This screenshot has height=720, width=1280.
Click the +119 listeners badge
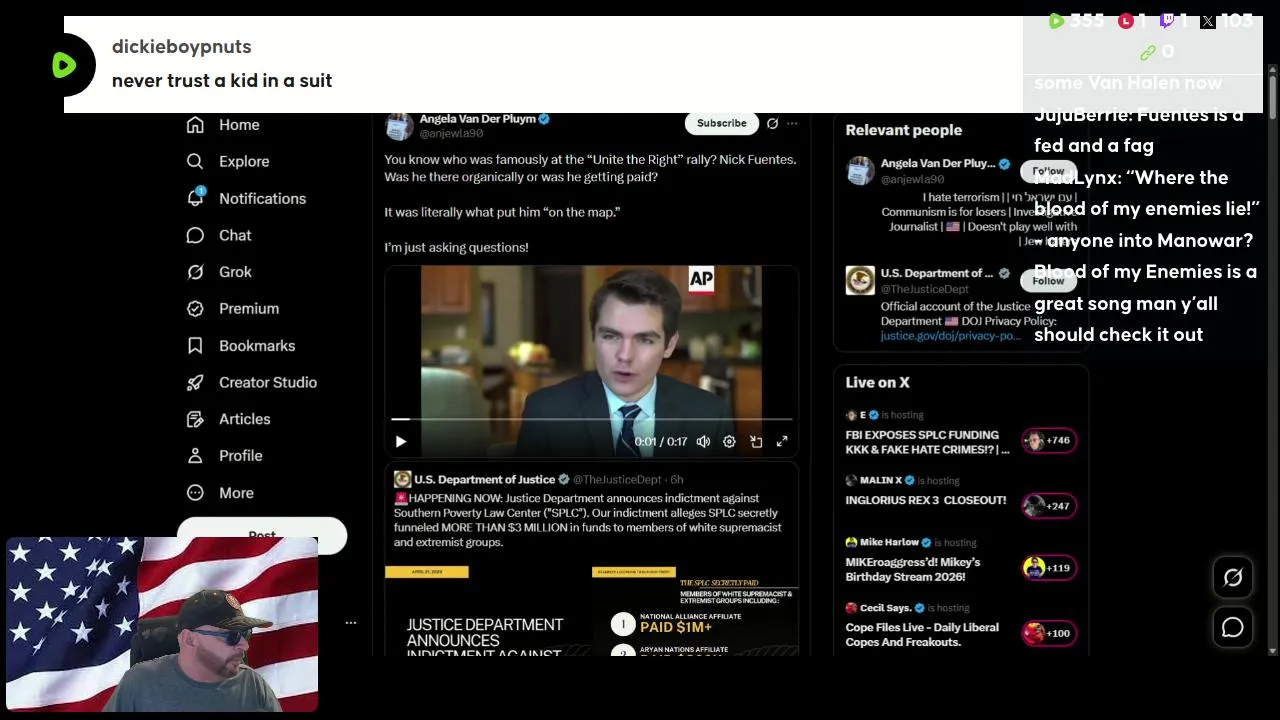pyautogui.click(x=1049, y=568)
